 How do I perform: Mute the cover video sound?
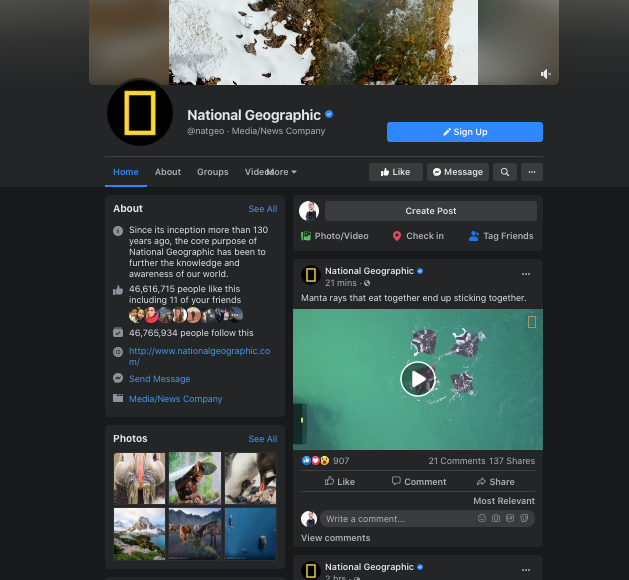(546, 74)
